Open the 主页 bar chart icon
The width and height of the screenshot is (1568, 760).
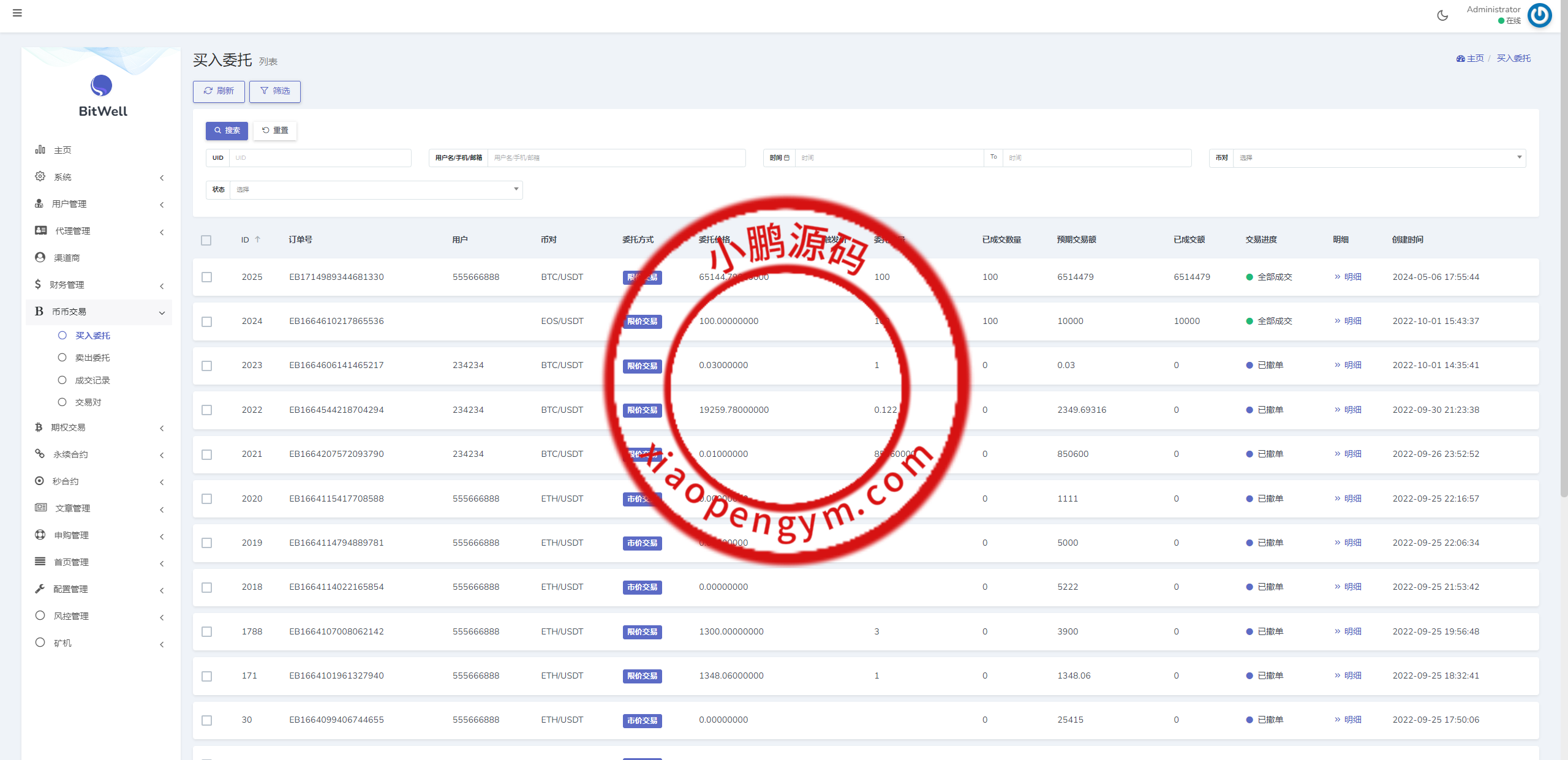(x=40, y=149)
